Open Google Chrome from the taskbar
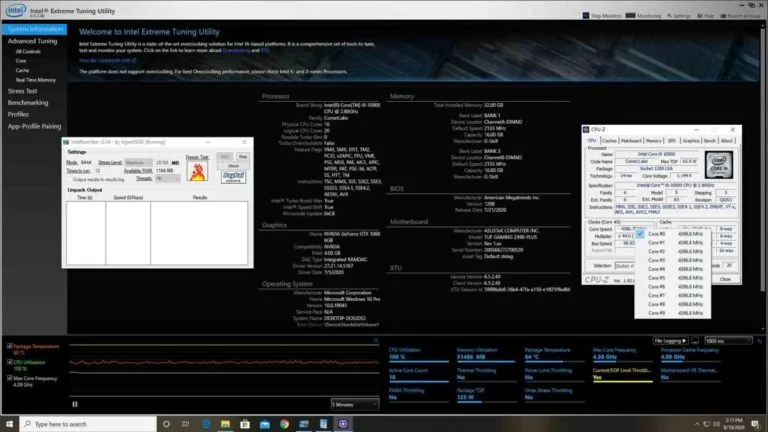Image resolution: width=768 pixels, height=432 pixels. [x=284, y=424]
